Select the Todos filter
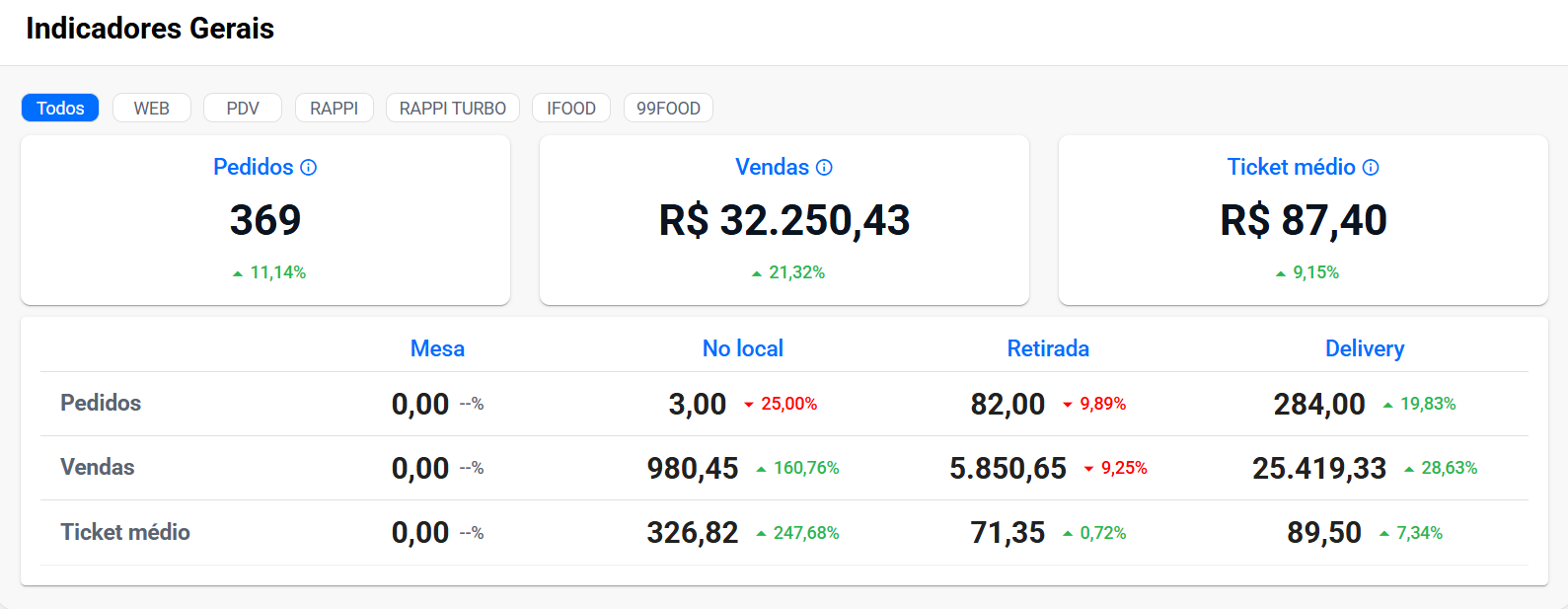Image resolution: width=1568 pixels, height=609 pixels. pyautogui.click(x=60, y=108)
